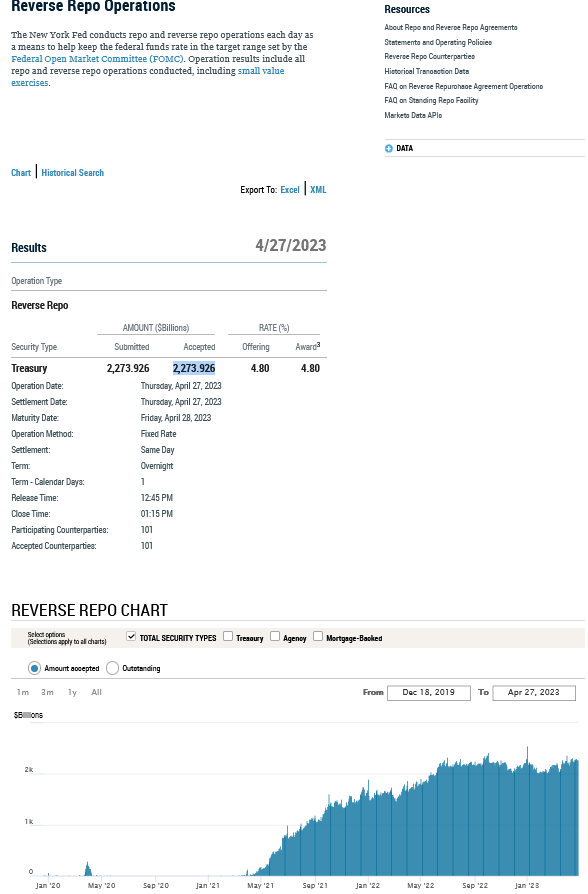This screenshot has height=894, width=588.
Task: Enable the Mortgage-Backed checkbox
Action: tap(318, 636)
